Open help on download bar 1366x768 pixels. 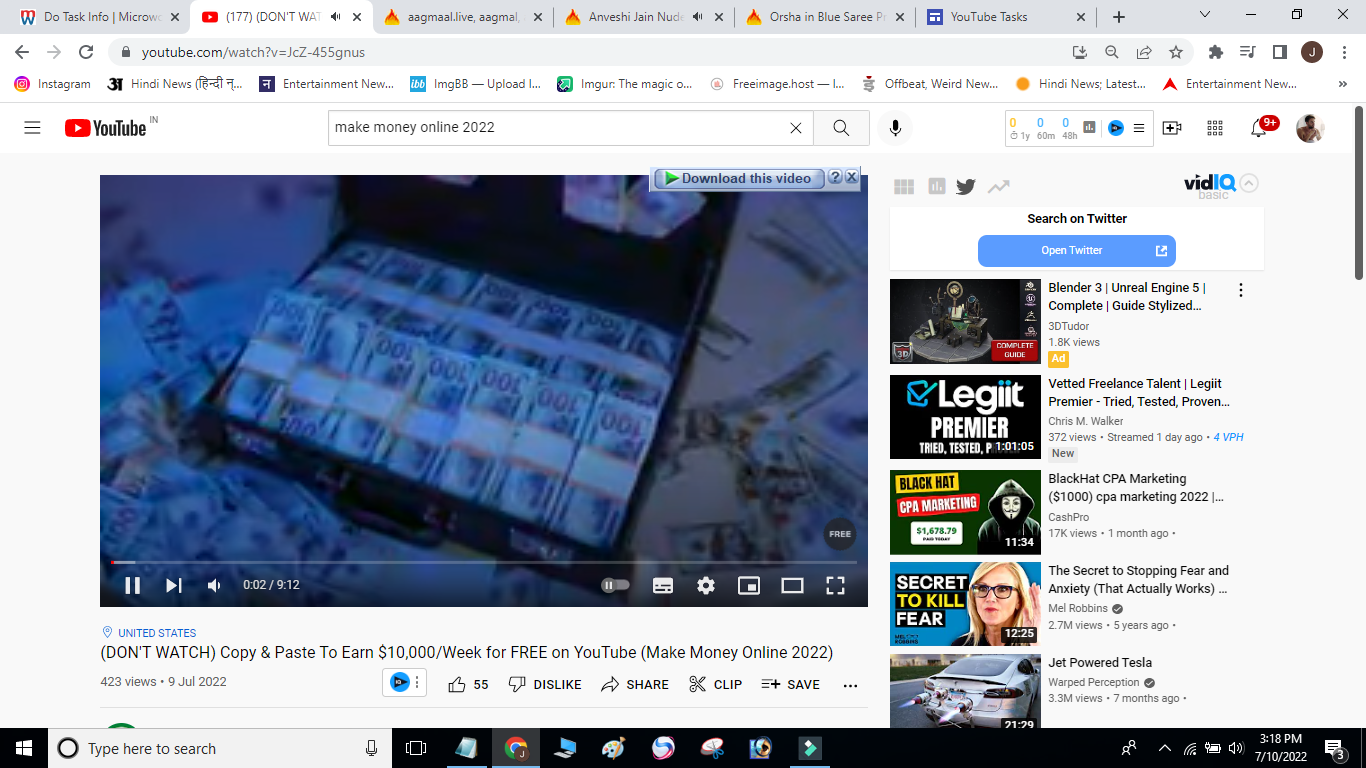(x=836, y=177)
